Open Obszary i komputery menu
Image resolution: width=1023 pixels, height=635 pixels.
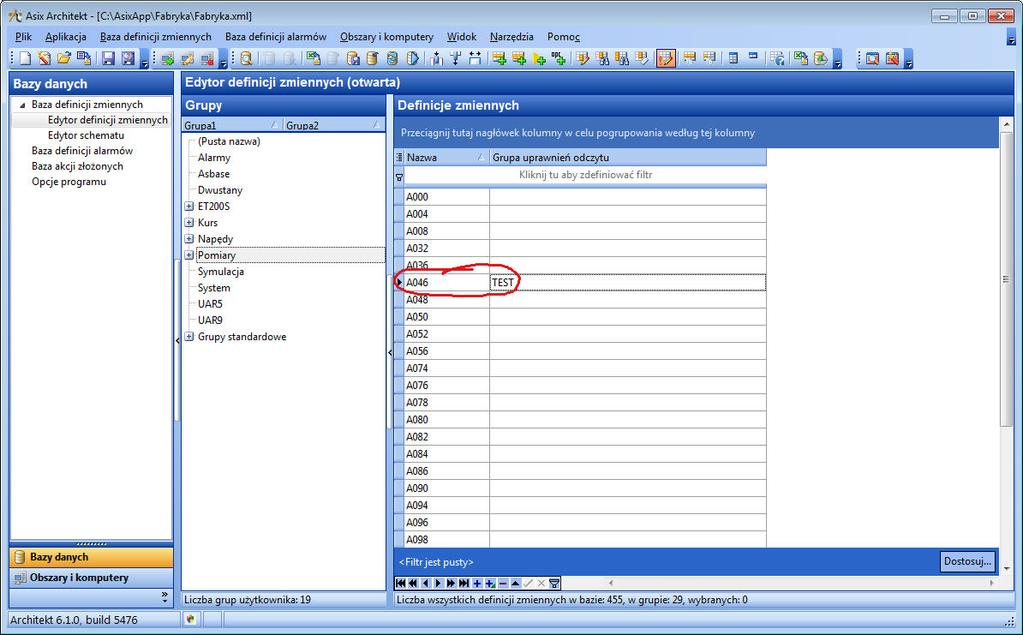coord(387,37)
